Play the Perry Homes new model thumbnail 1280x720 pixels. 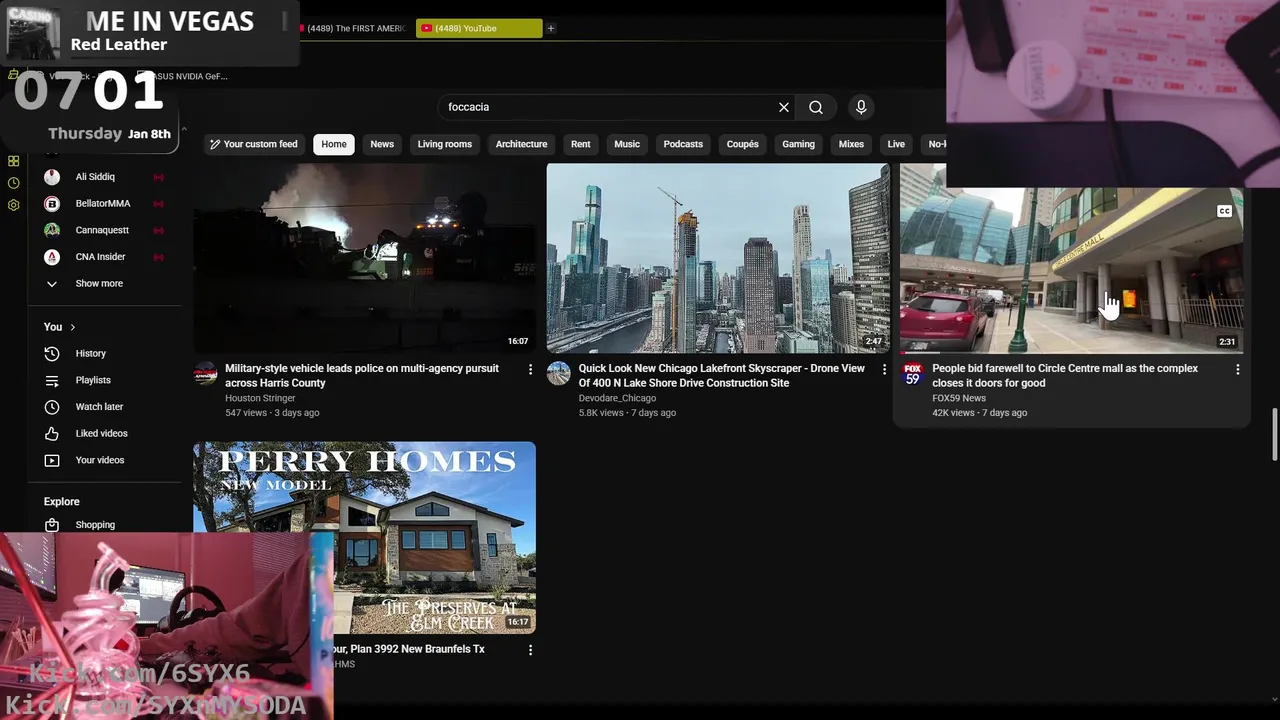click(x=364, y=538)
